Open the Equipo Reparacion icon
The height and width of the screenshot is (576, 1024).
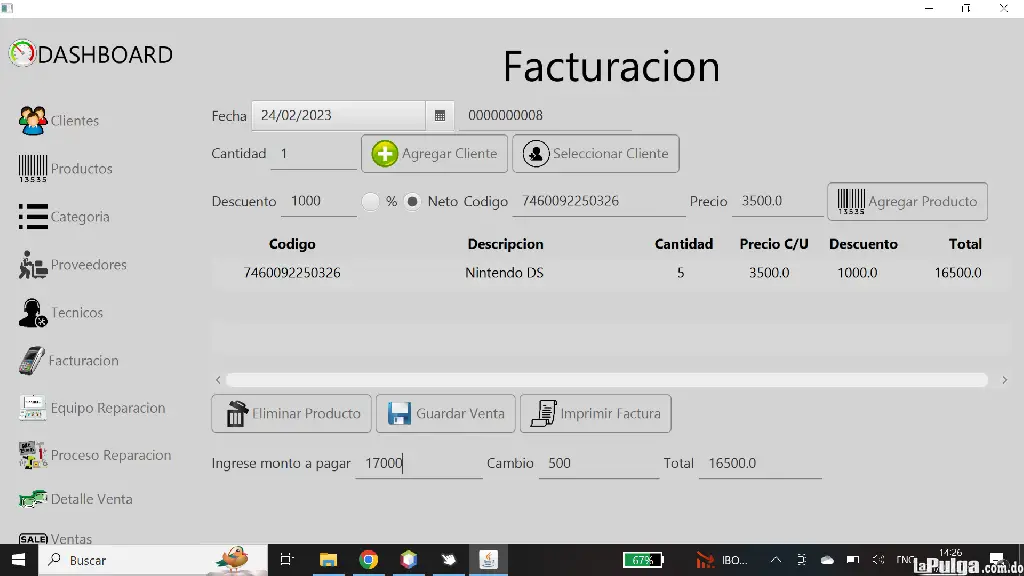(x=33, y=408)
